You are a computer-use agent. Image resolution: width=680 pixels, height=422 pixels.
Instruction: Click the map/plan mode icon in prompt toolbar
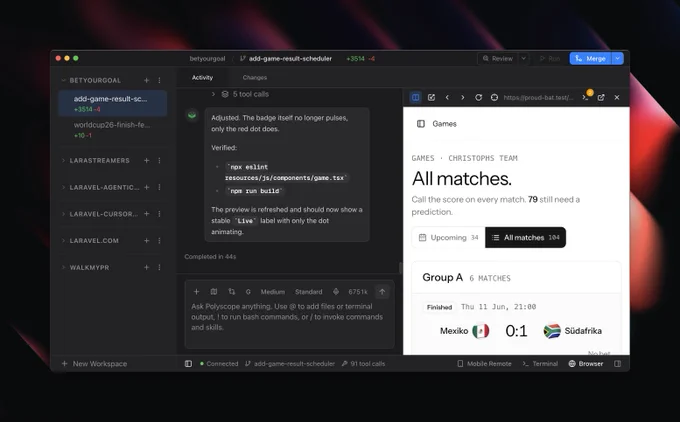[214, 292]
